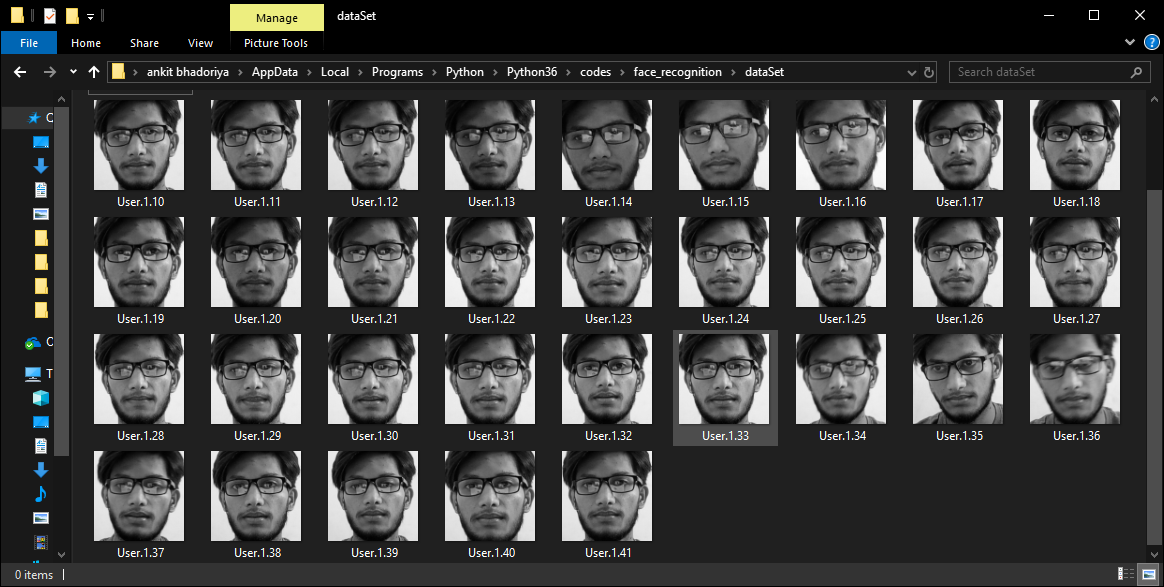Navigate to Programs in the address bar
The height and width of the screenshot is (587, 1164).
[x=397, y=72]
